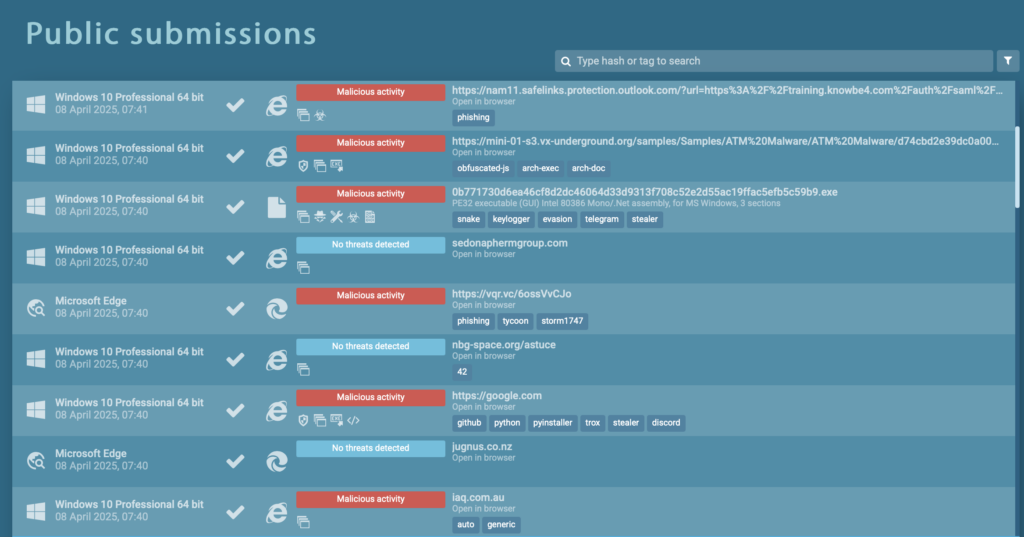Click the checkmark in the google.com row
The height and width of the screenshot is (537, 1024).
235,411
